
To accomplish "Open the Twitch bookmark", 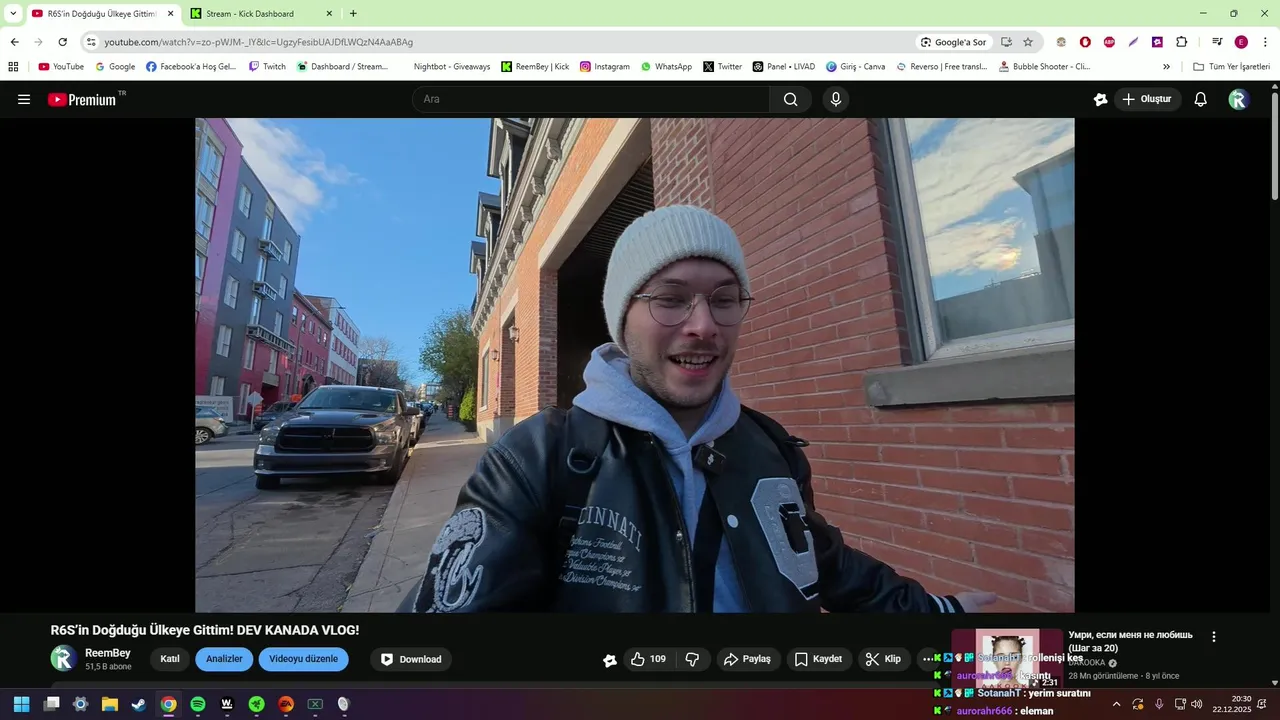I will coord(267,67).
